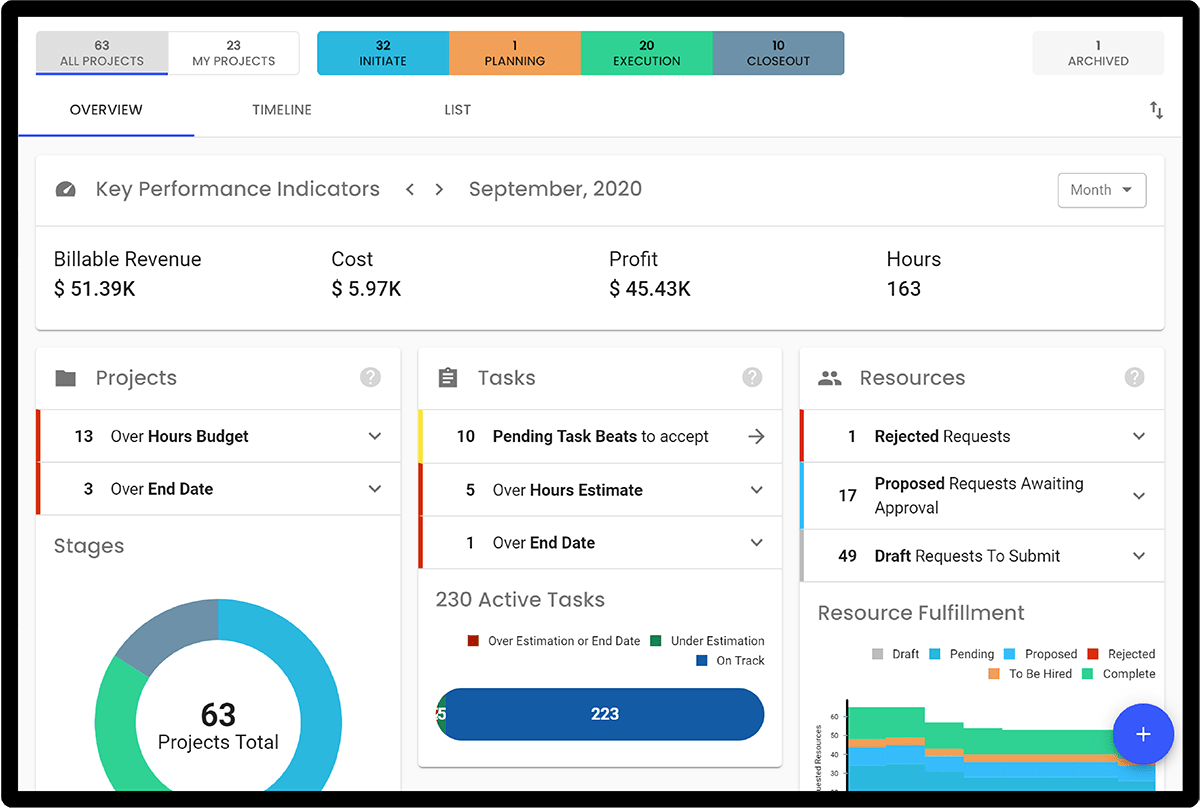Open Archived projects
Screen dimensions: 1200x810
pyautogui.click(x=1098, y=53)
